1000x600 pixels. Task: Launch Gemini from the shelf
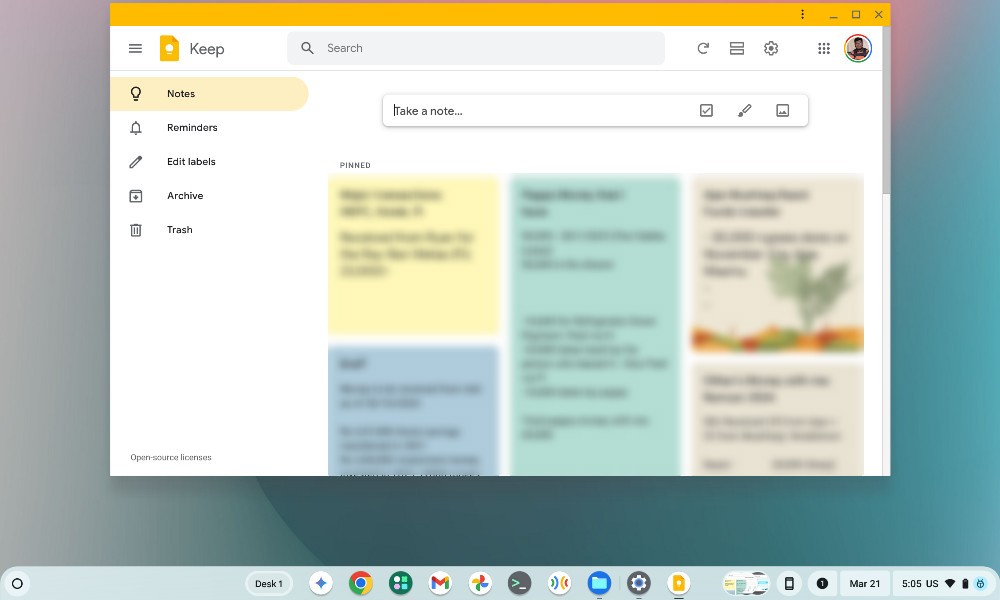pyautogui.click(x=321, y=583)
